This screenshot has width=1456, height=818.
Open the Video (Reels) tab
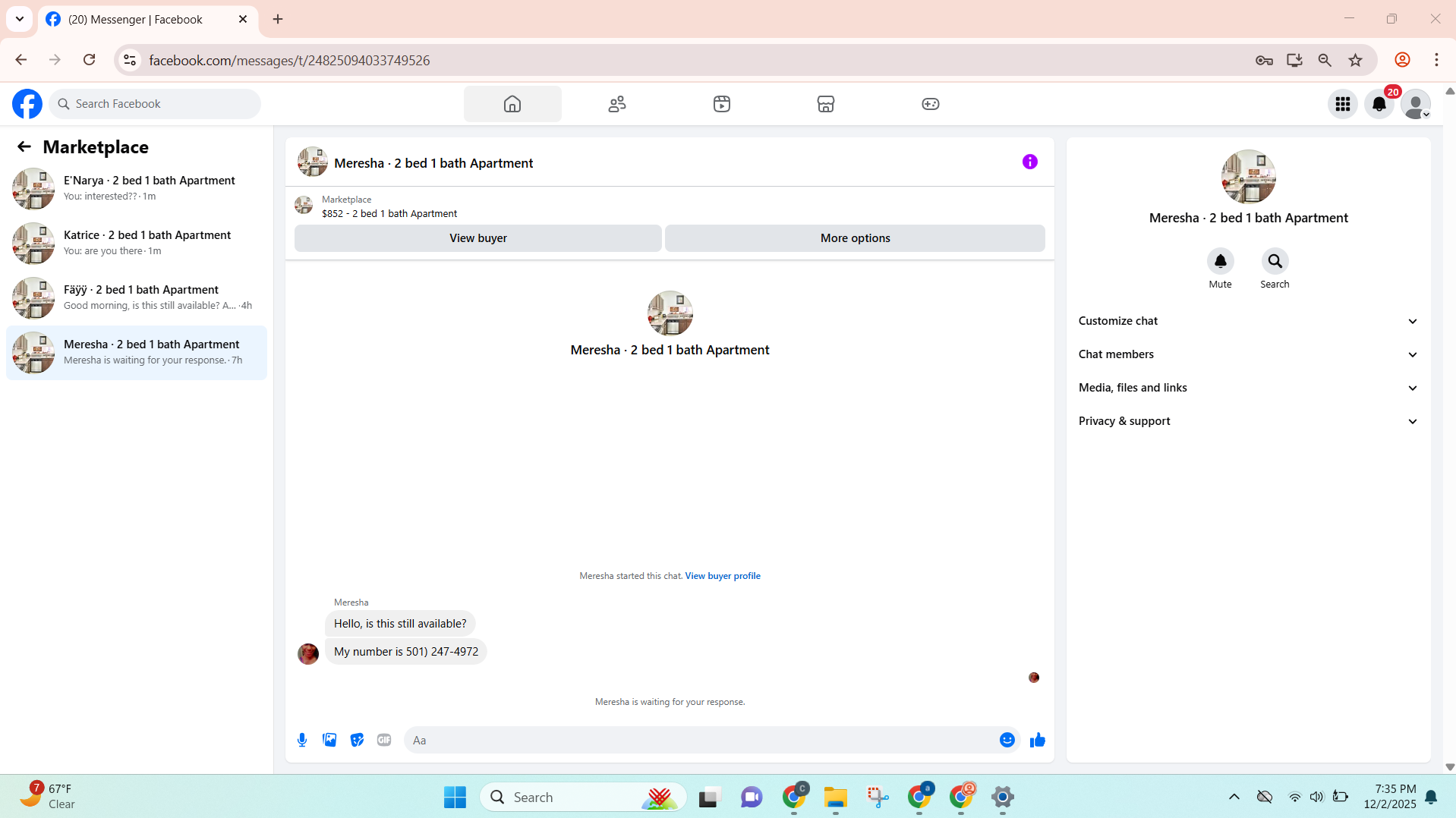coord(722,104)
